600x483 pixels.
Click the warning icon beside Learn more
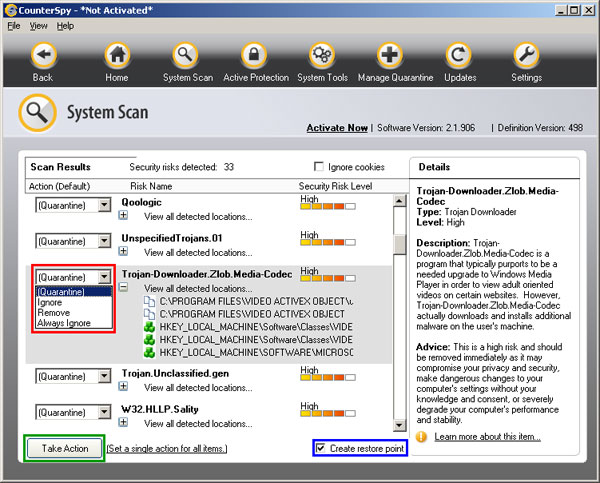coord(421,437)
